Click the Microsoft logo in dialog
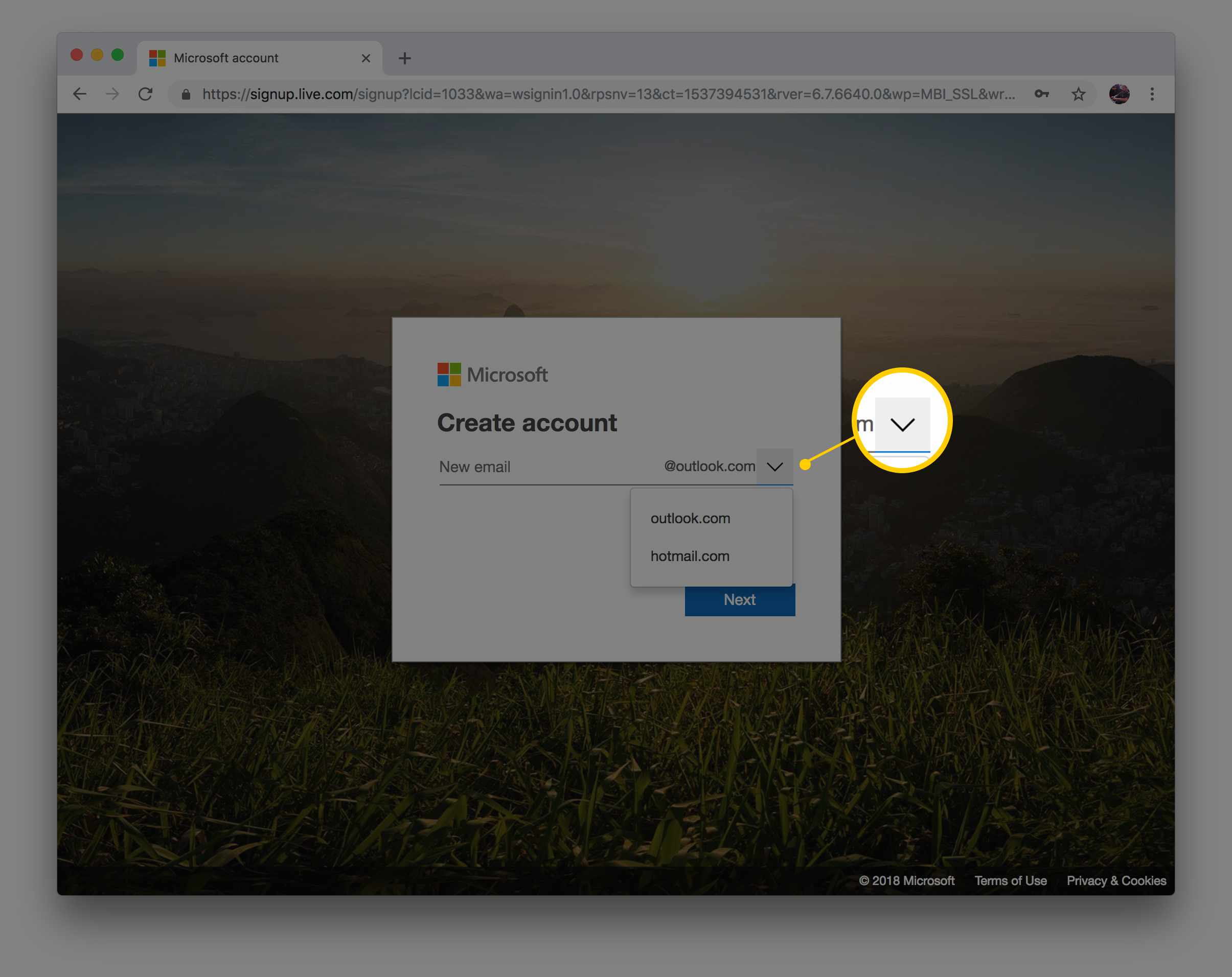 pyautogui.click(x=493, y=374)
